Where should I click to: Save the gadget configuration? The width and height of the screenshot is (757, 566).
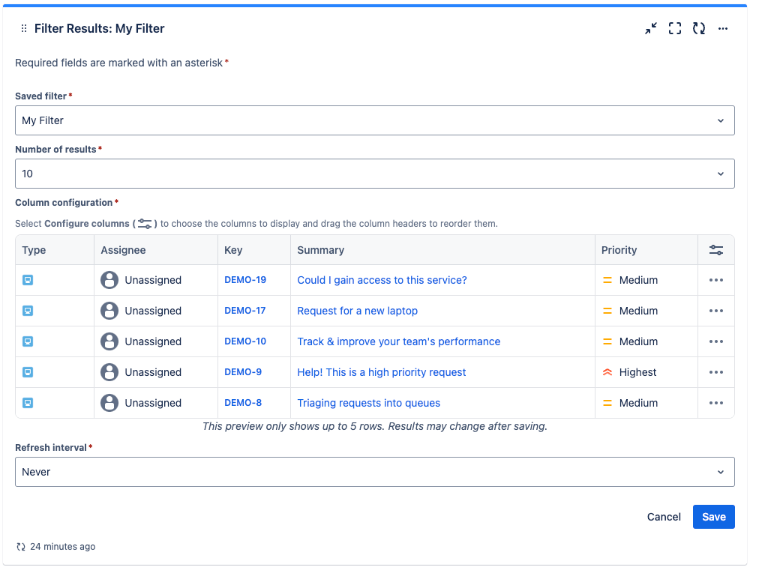[714, 517]
